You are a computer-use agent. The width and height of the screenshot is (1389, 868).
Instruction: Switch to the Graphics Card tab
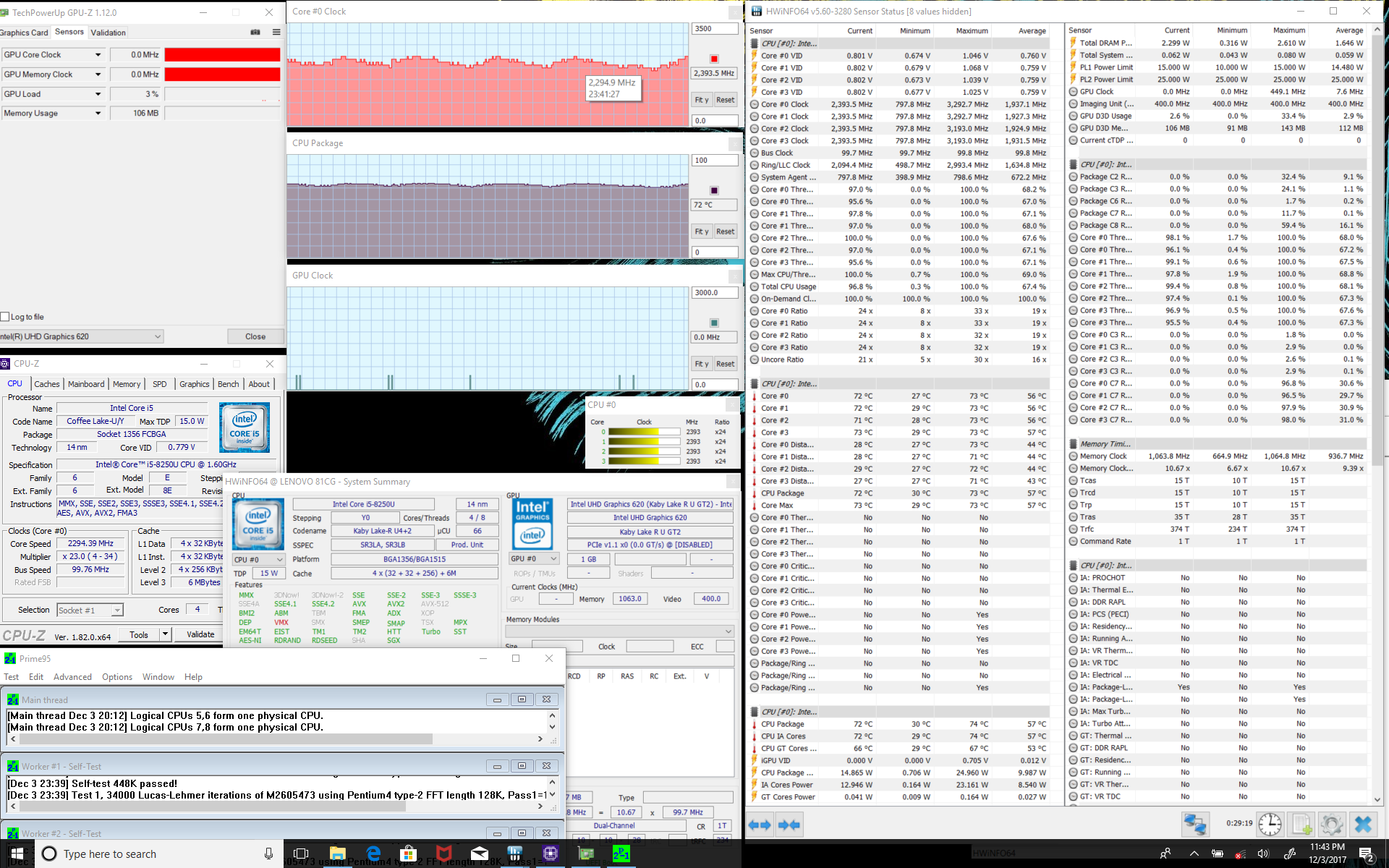tap(24, 33)
